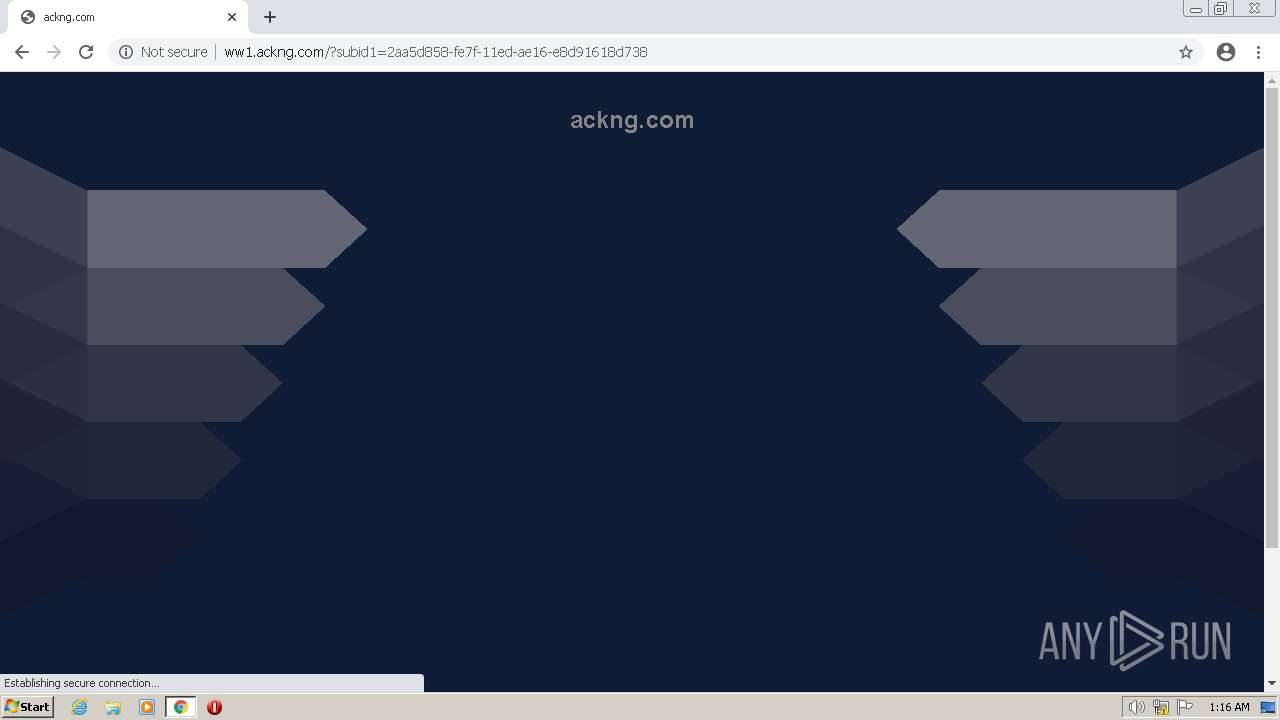The width and height of the screenshot is (1280, 720).
Task: Click the 'Not secure' label
Action: (174, 52)
